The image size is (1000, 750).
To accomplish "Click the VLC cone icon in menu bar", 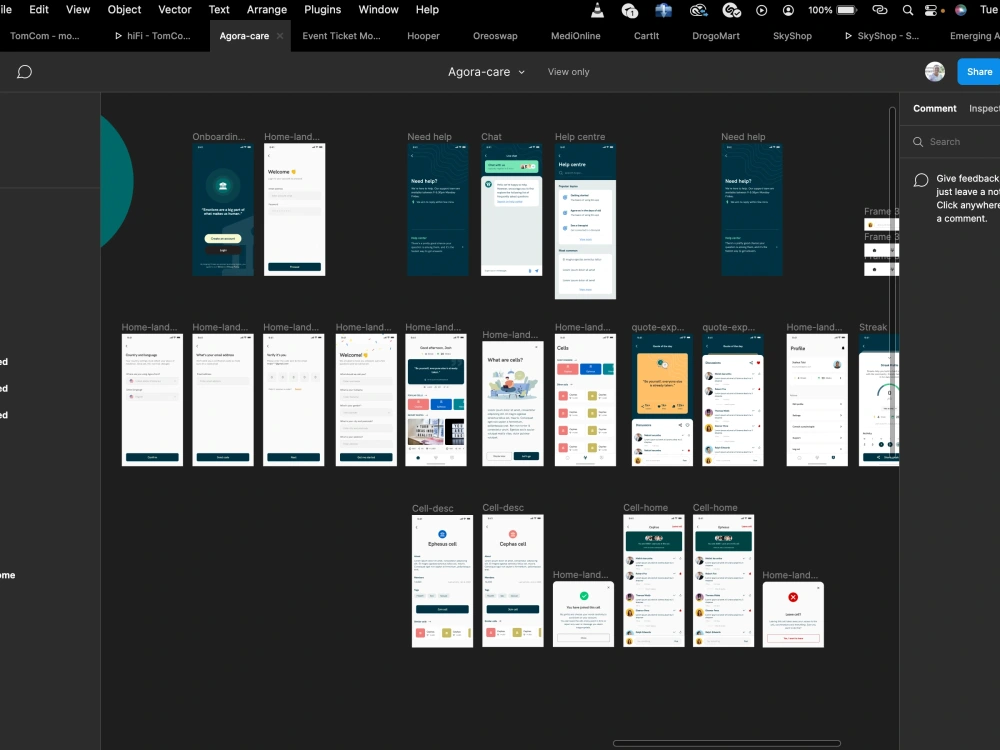I will point(598,10).
